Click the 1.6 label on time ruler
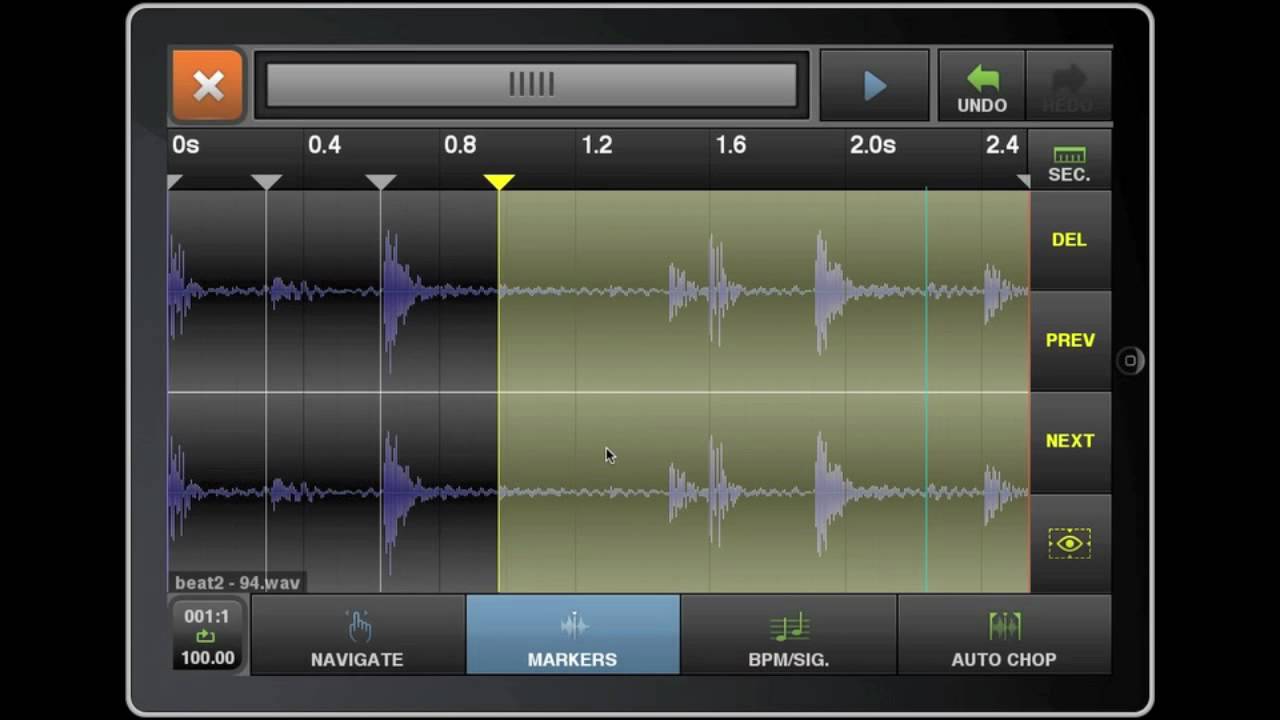 tap(731, 145)
